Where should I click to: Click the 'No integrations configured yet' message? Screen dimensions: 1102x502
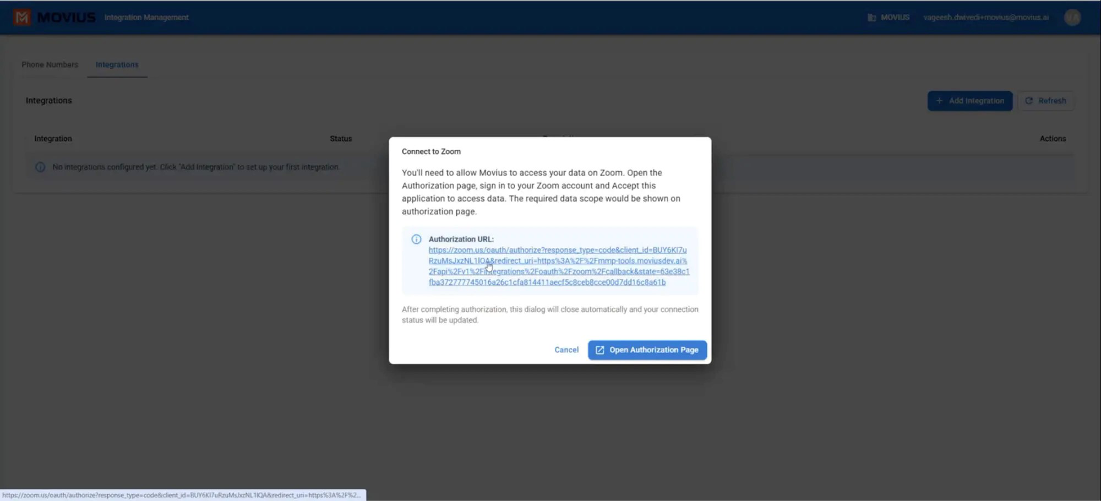196,167
